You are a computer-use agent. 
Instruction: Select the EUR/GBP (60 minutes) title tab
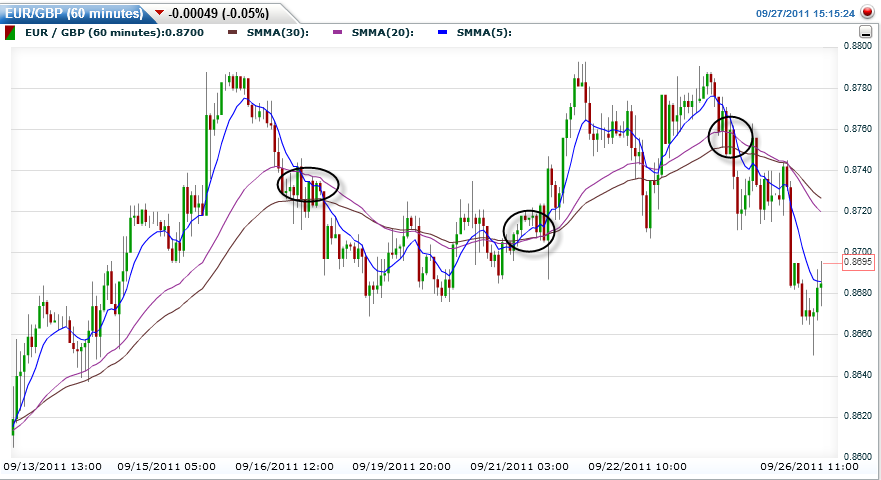70,13
